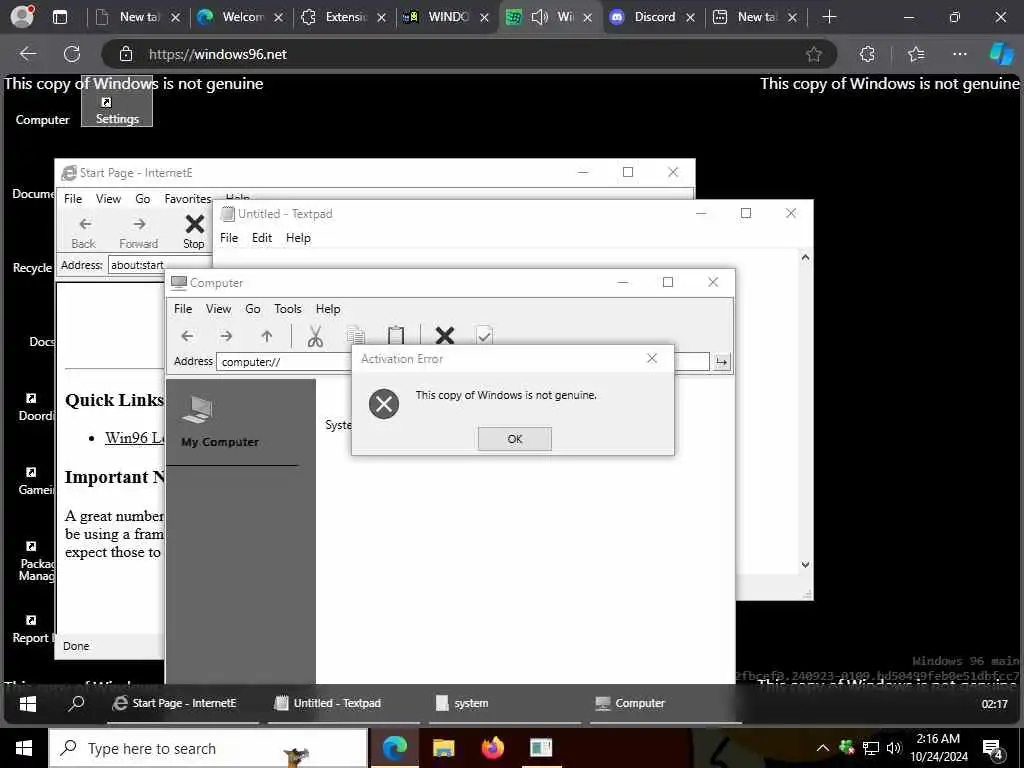Image resolution: width=1024 pixels, height=768 pixels.
Task: Open volume control in system tray
Action: tap(894, 748)
